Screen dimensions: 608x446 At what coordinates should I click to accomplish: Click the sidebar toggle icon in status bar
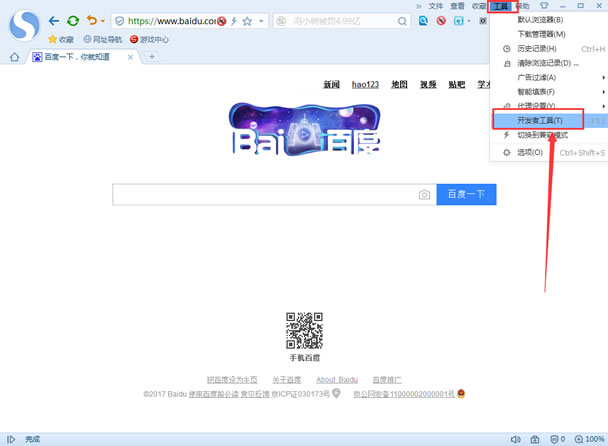(x=11, y=439)
